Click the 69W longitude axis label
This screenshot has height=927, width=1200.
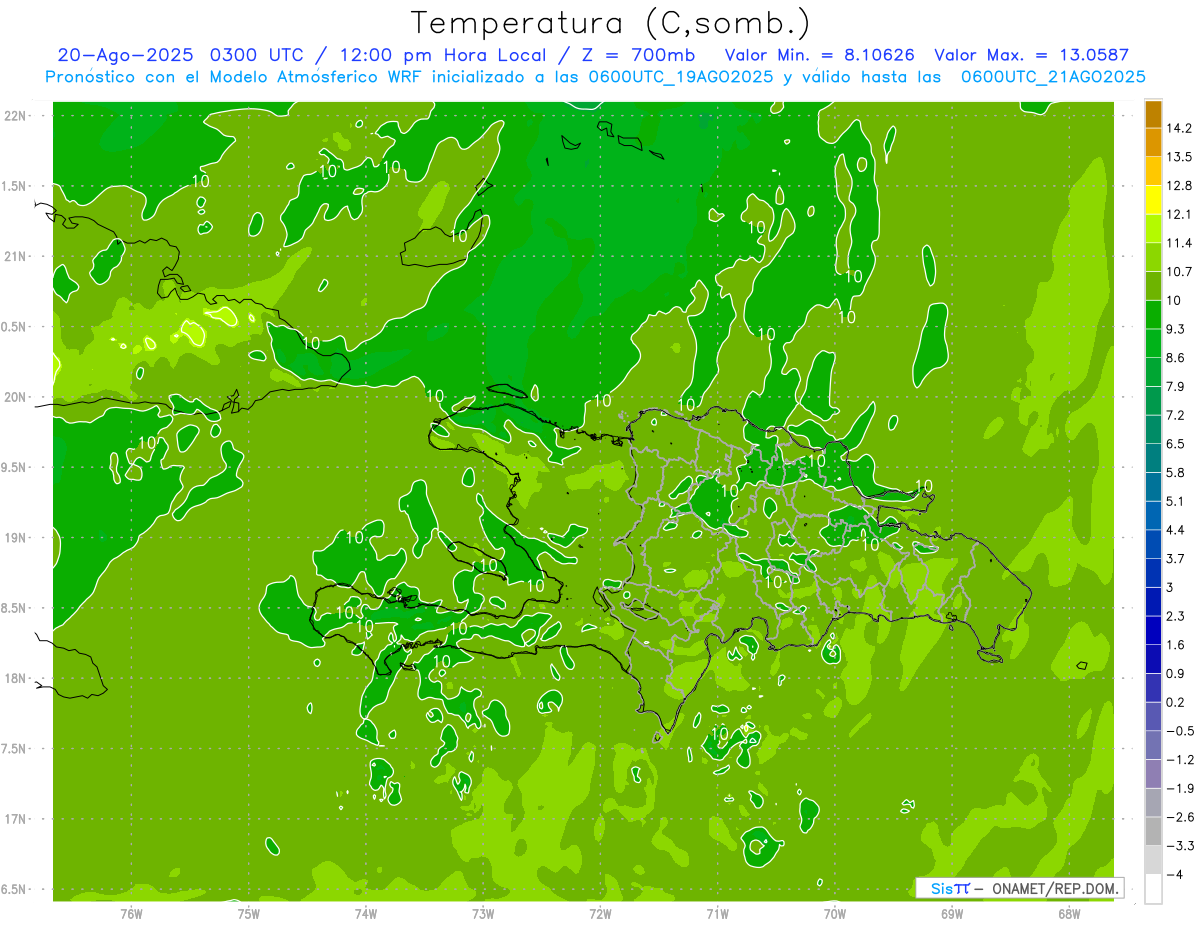coord(951,913)
